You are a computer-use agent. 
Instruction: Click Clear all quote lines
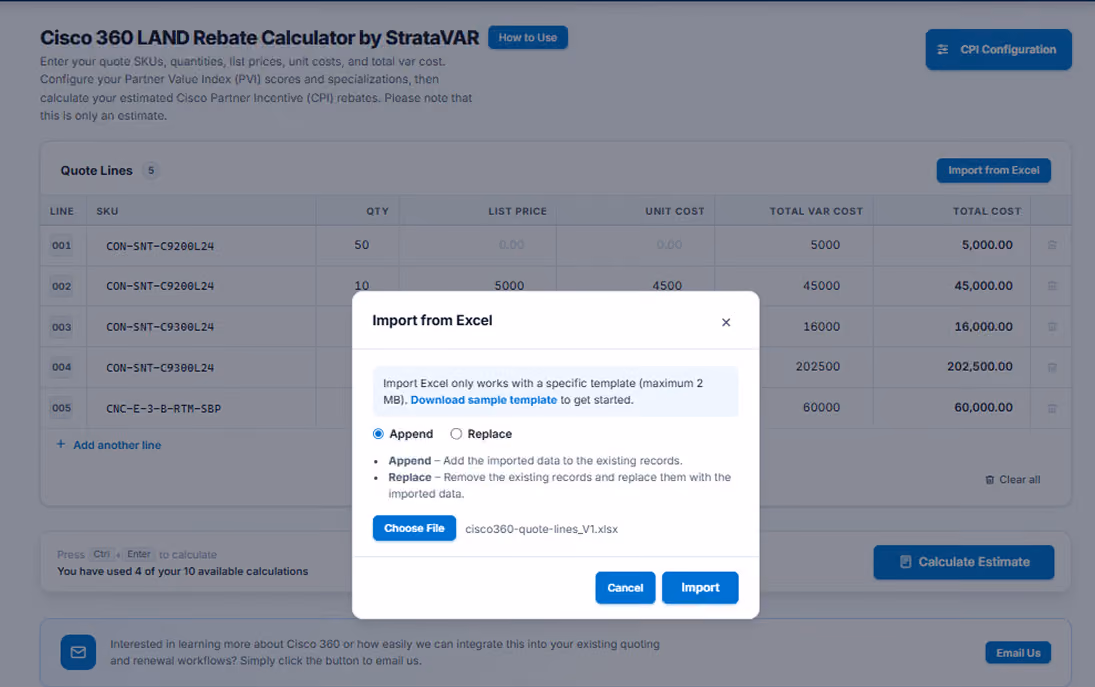click(1012, 480)
